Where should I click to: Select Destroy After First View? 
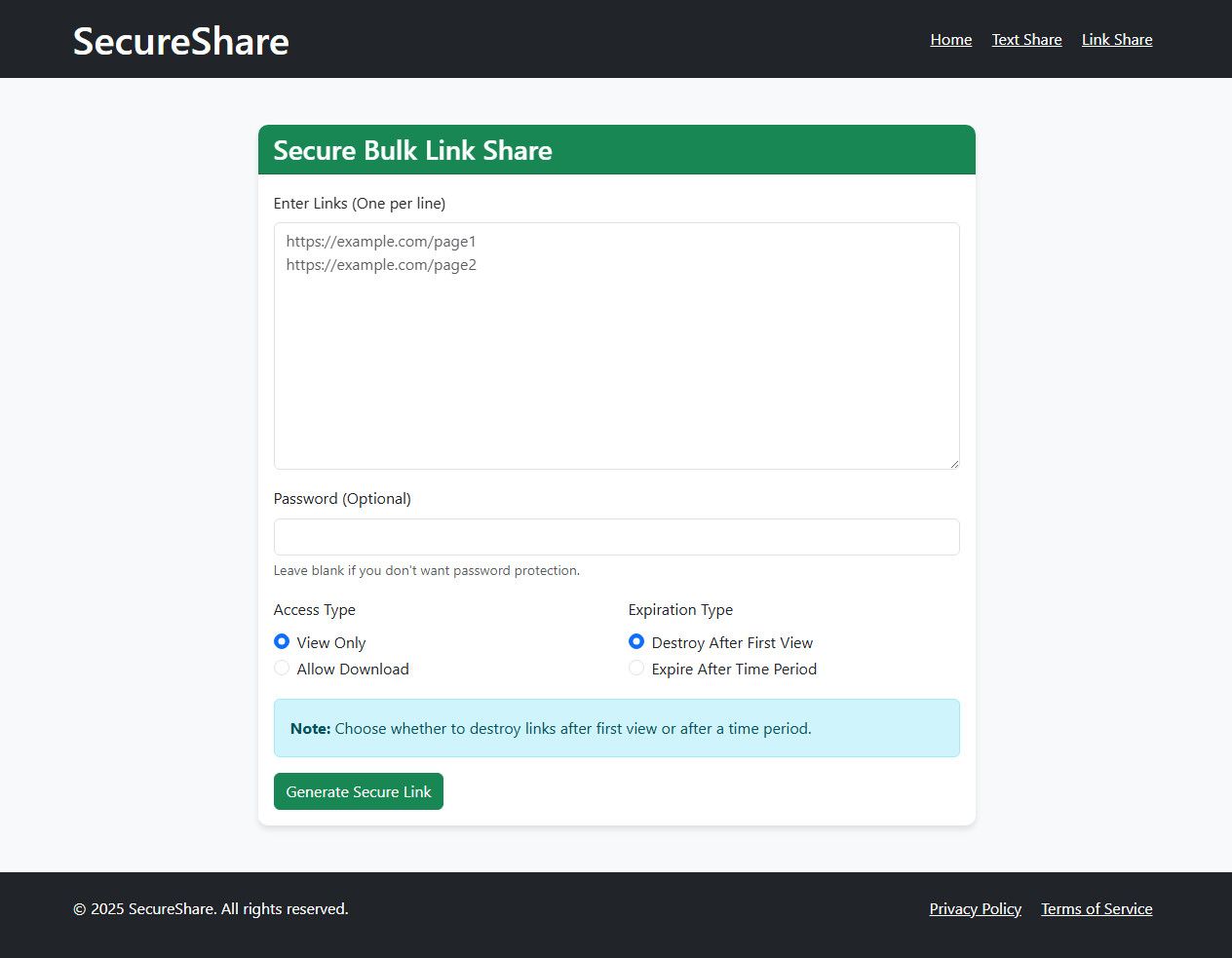point(636,641)
